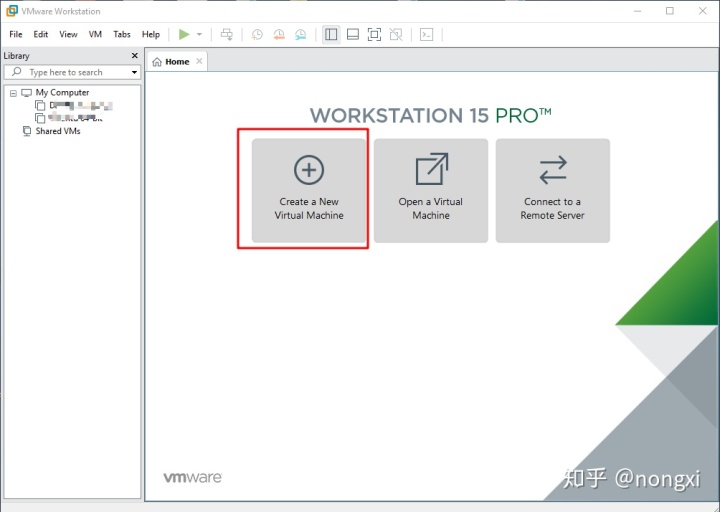
Task: Collapse the My Computer tree node
Action: [13, 93]
